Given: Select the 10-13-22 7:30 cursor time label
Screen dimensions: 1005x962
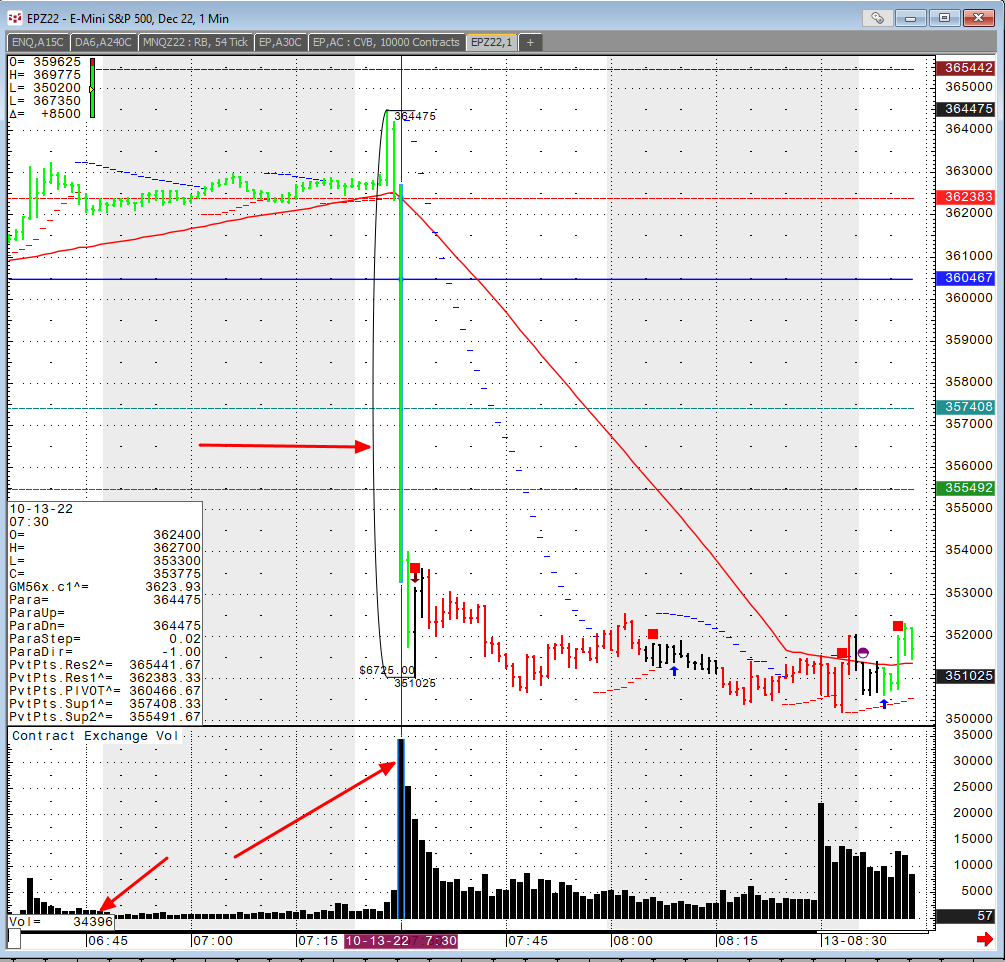Looking at the screenshot, I should click(401, 941).
